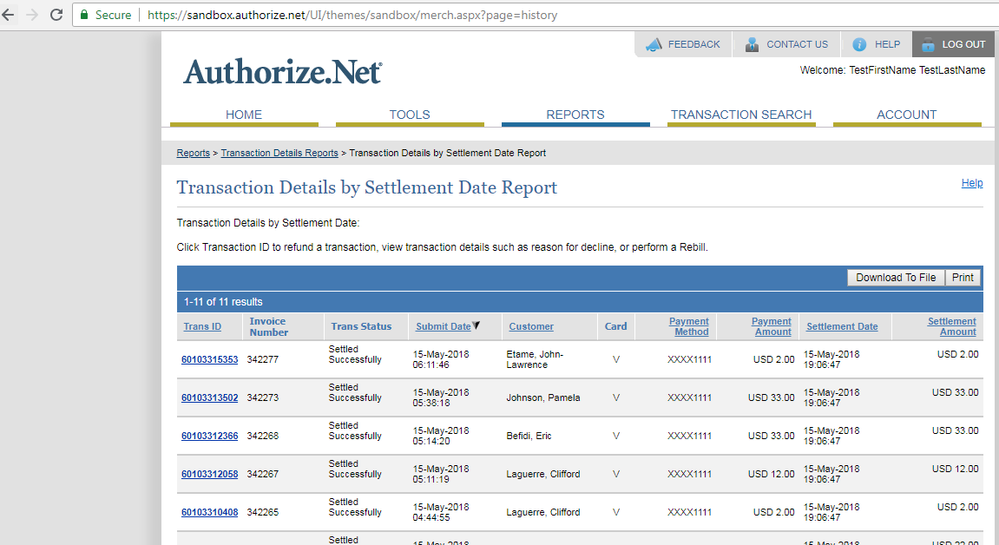The image size is (999, 545).
Task: Click the Help info icon
Action: [859, 45]
